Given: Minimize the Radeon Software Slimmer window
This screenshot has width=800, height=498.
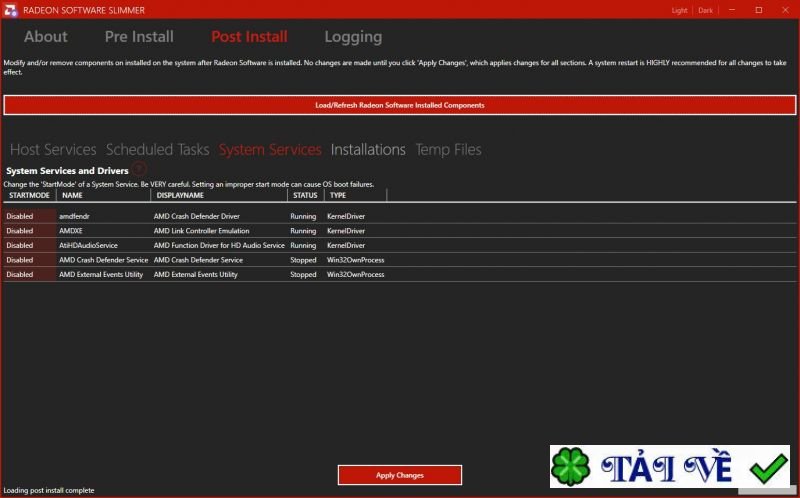Looking at the screenshot, I should [x=732, y=10].
